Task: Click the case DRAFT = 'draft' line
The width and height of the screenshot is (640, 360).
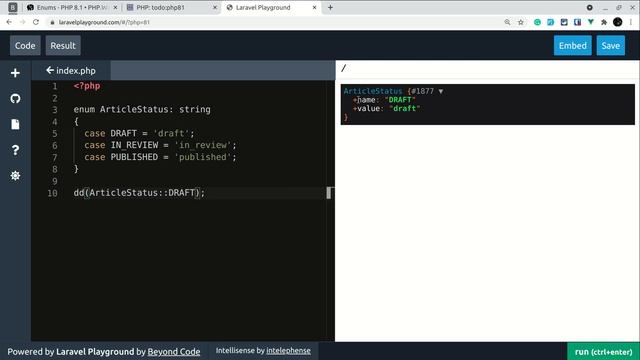Action: click(x=139, y=133)
